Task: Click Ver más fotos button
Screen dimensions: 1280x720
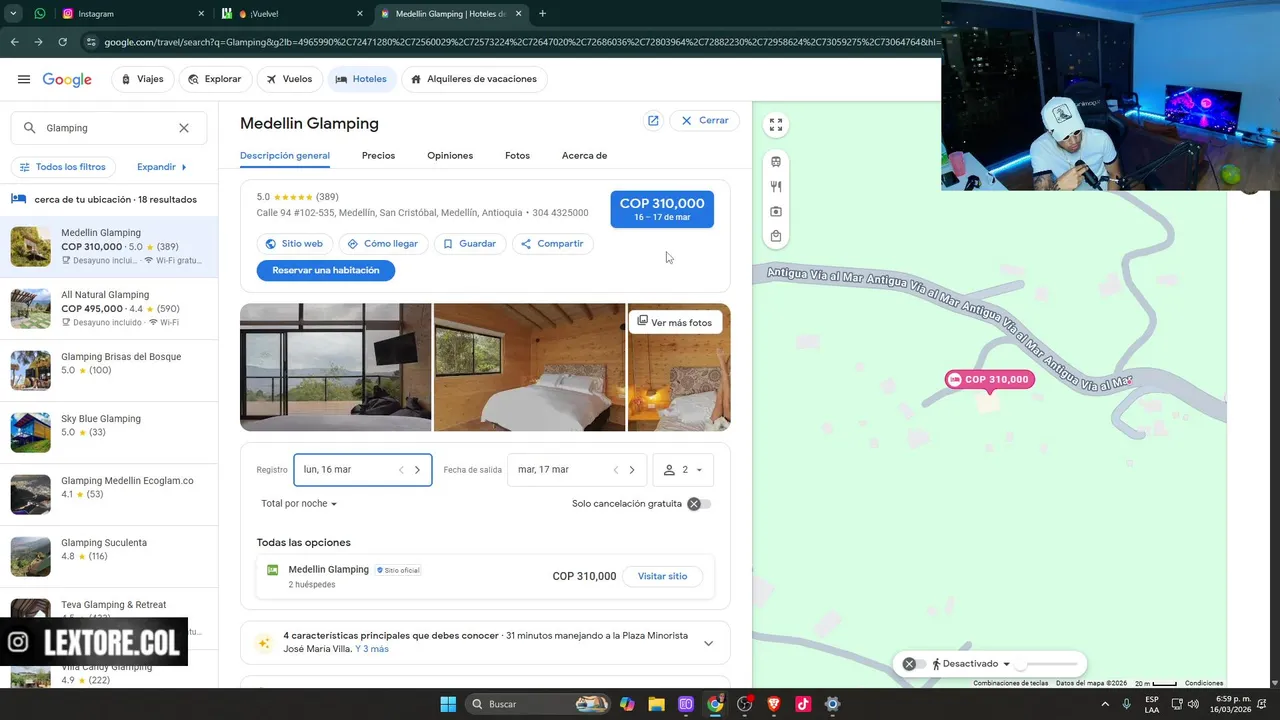Action: tap(675, 322)
